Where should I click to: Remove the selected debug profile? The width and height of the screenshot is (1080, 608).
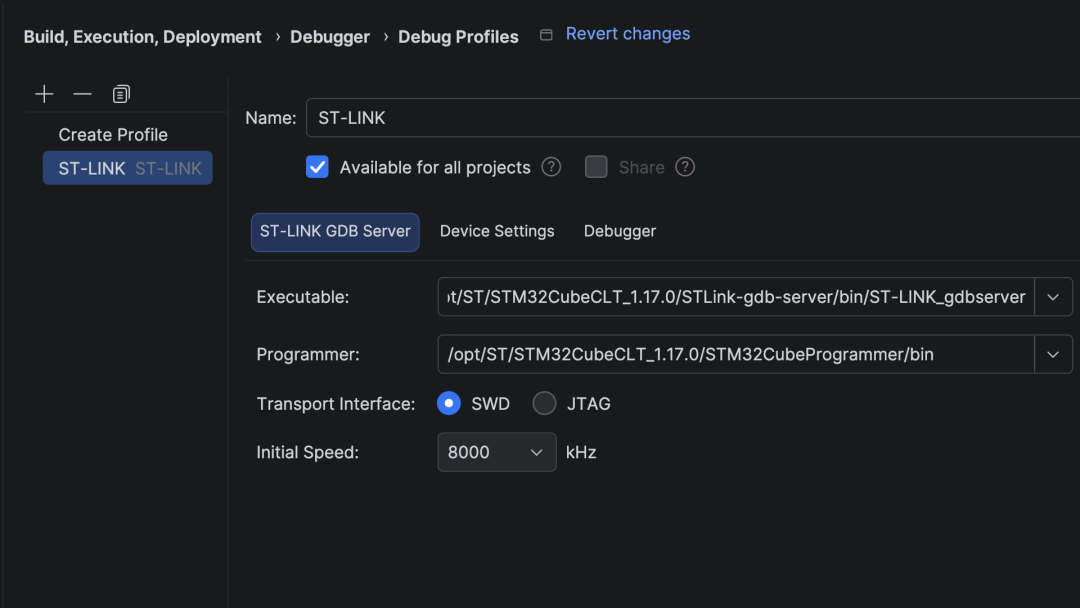(x=83, y=94)
